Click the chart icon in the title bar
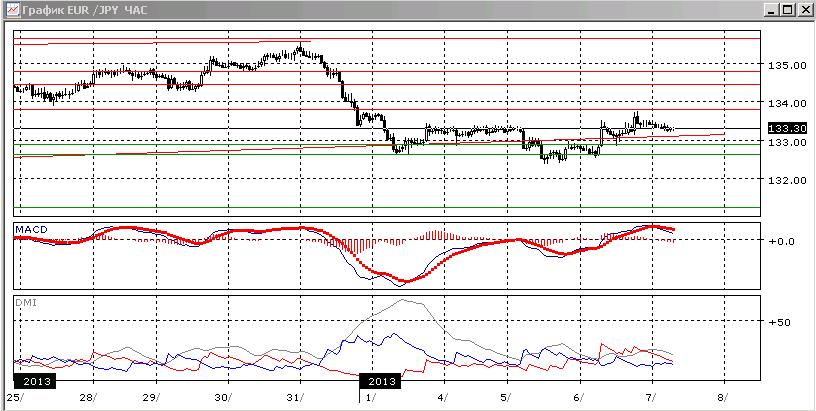The height and width of the screenshot is (411, 816). point(13,9)
